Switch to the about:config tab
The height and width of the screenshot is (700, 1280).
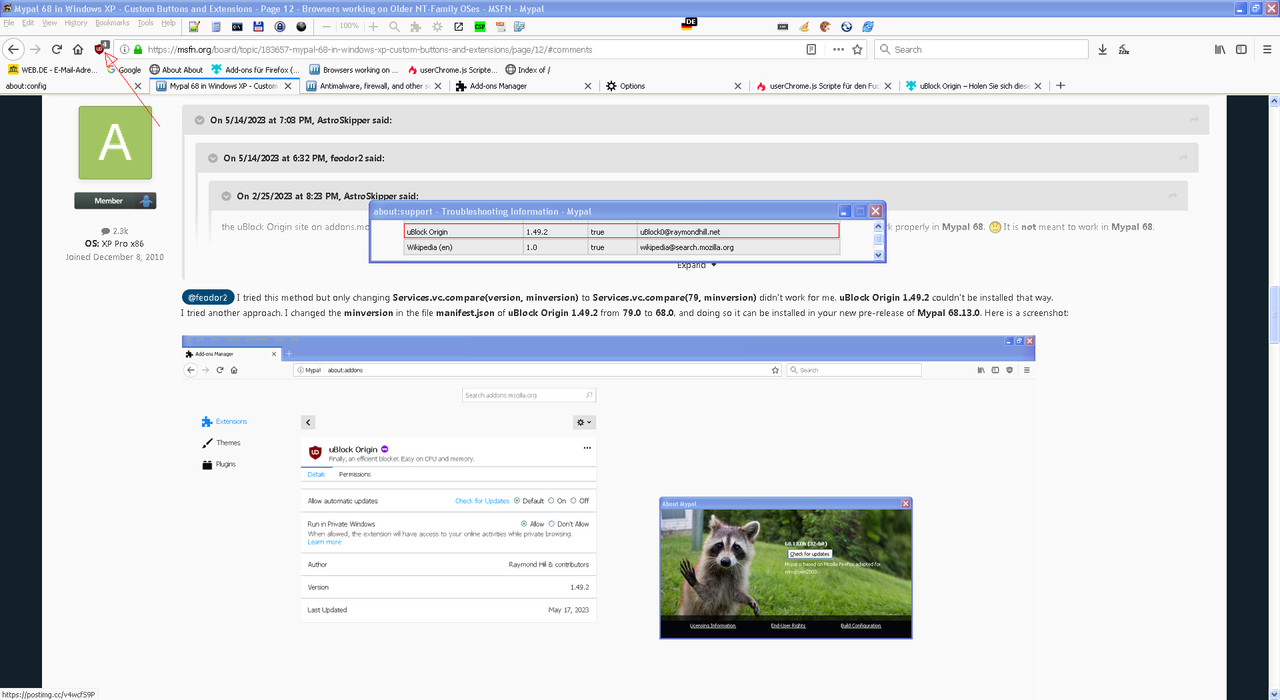(x=75, y=86)
